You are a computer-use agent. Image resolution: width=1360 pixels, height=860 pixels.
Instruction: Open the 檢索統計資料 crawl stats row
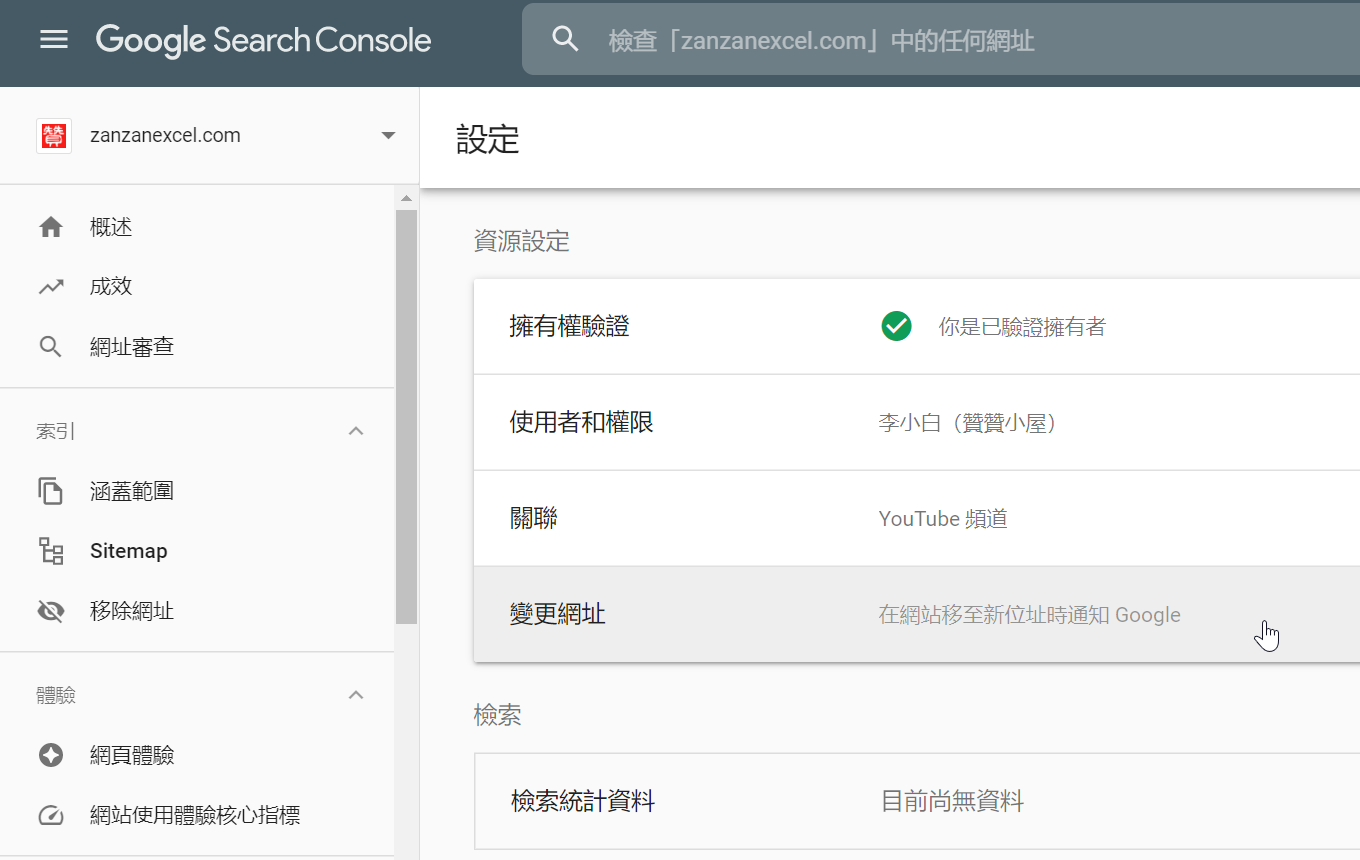coord(917,801)
